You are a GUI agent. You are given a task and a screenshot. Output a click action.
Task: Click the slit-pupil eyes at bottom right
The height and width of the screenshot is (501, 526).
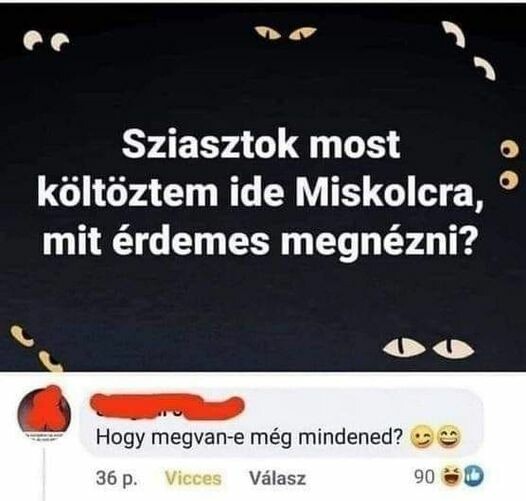point(429,348)
